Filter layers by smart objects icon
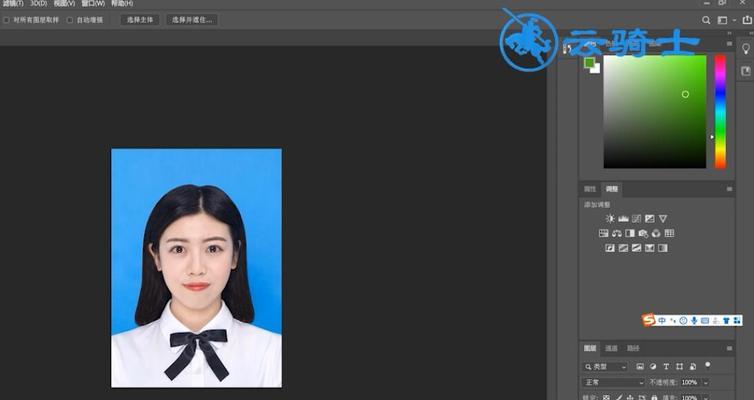Viewport: 754px width, 400px height. click(x=693, y=366)
